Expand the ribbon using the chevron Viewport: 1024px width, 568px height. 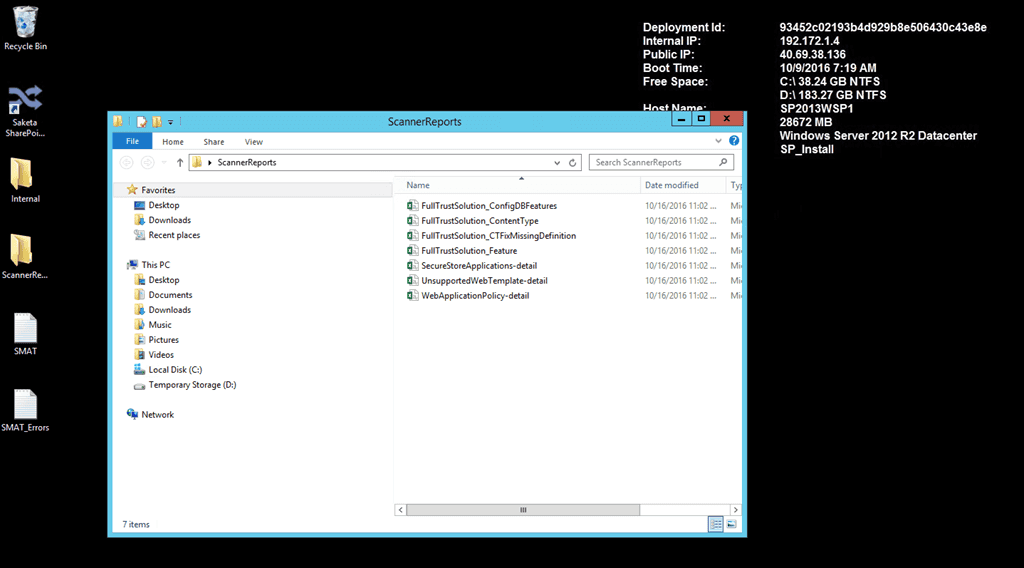pos(718,141)
